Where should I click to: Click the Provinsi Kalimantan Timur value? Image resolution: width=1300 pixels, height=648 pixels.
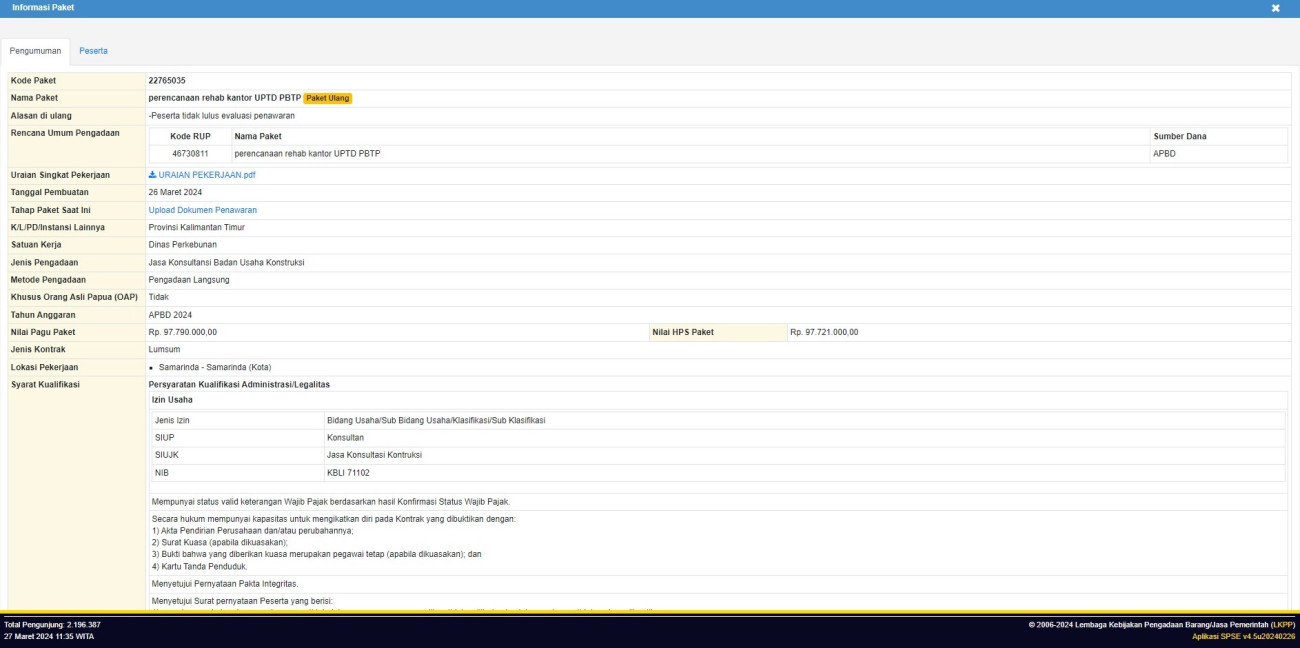(196, 227)
